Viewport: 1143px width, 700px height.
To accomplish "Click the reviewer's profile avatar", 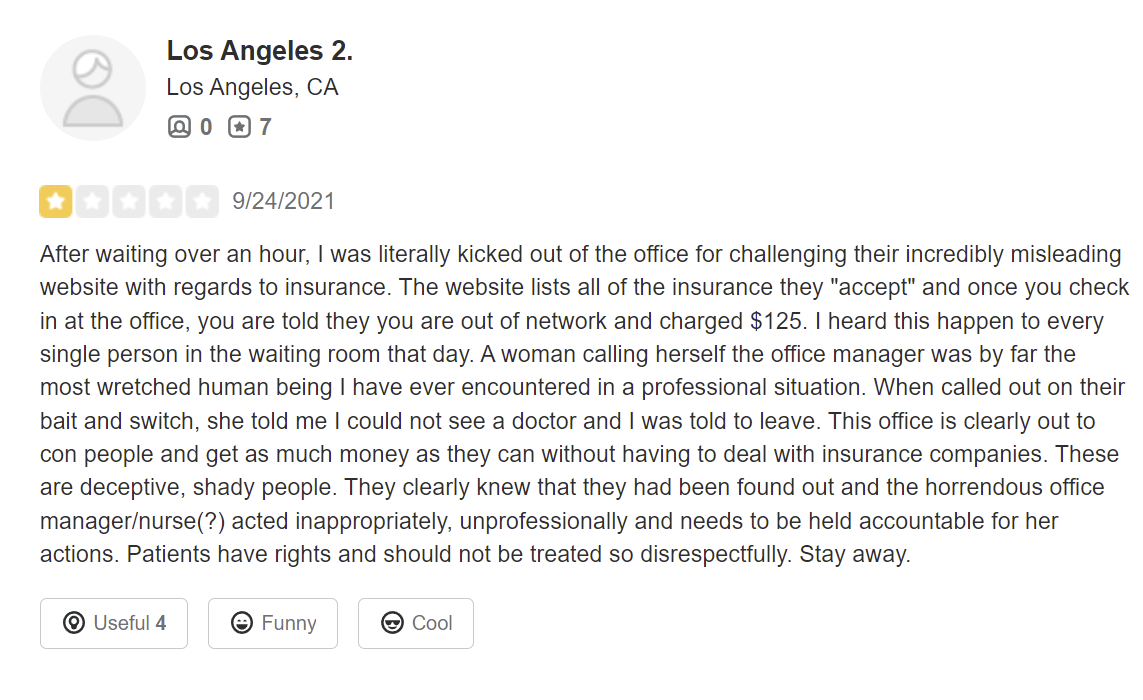I will 93,88.
